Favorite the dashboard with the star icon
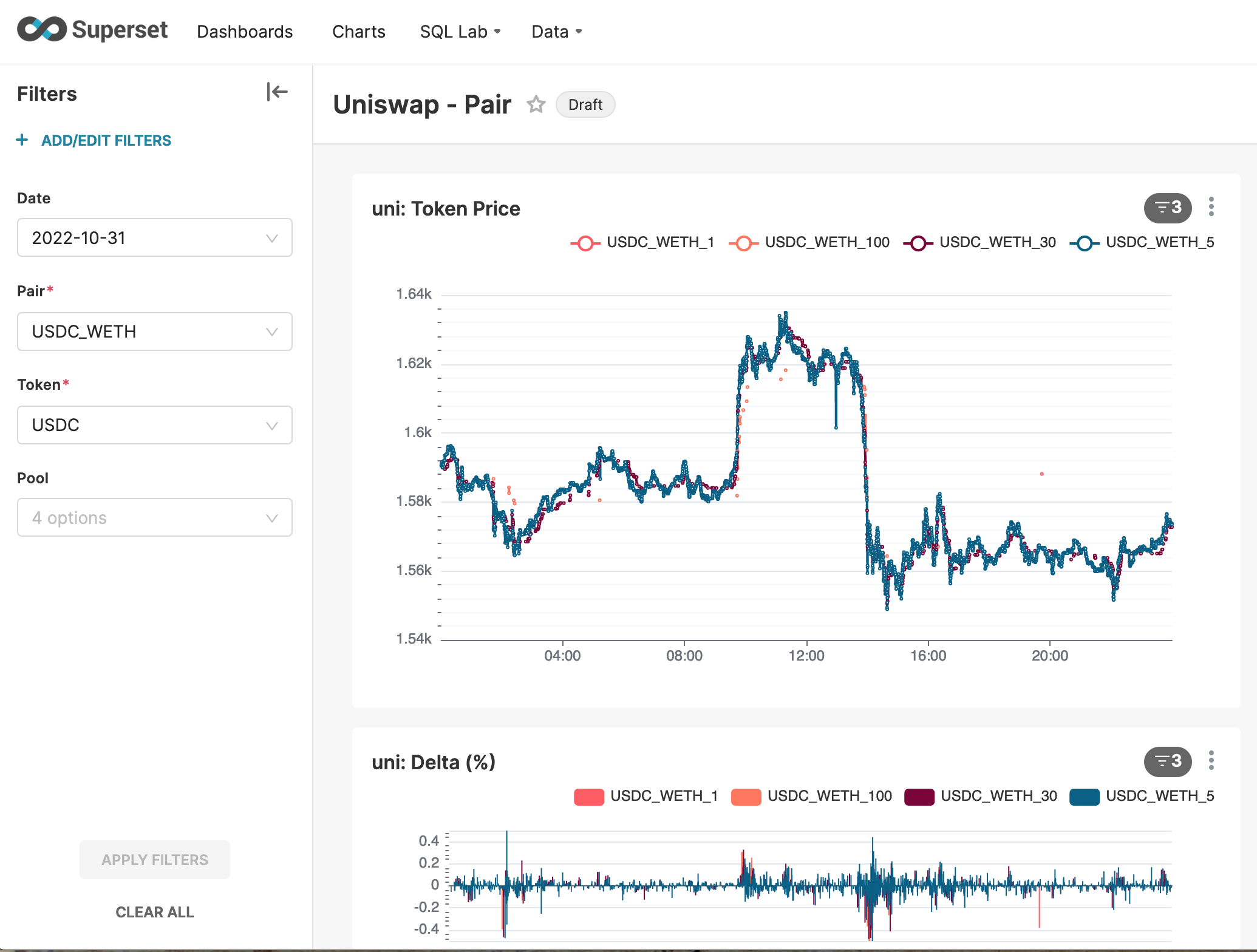Image resolution: width=1257 pixels, height=952 pixels. (536, 104)
